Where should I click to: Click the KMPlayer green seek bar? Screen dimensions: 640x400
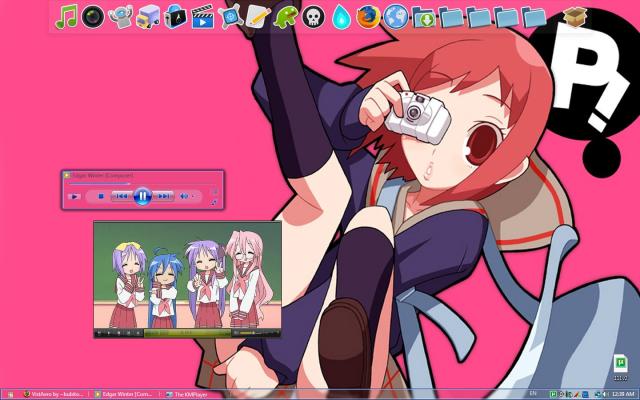[187, 333]
